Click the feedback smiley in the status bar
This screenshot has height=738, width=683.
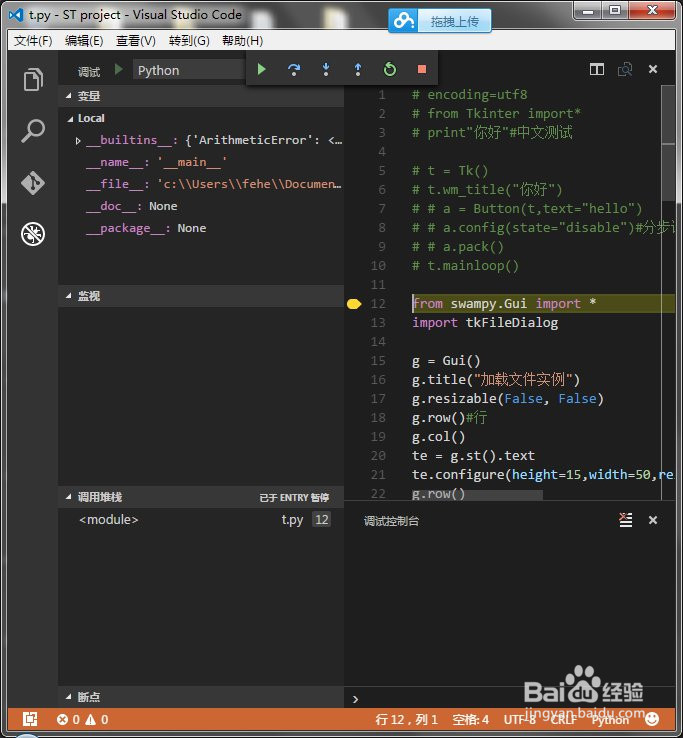point(652,719)
